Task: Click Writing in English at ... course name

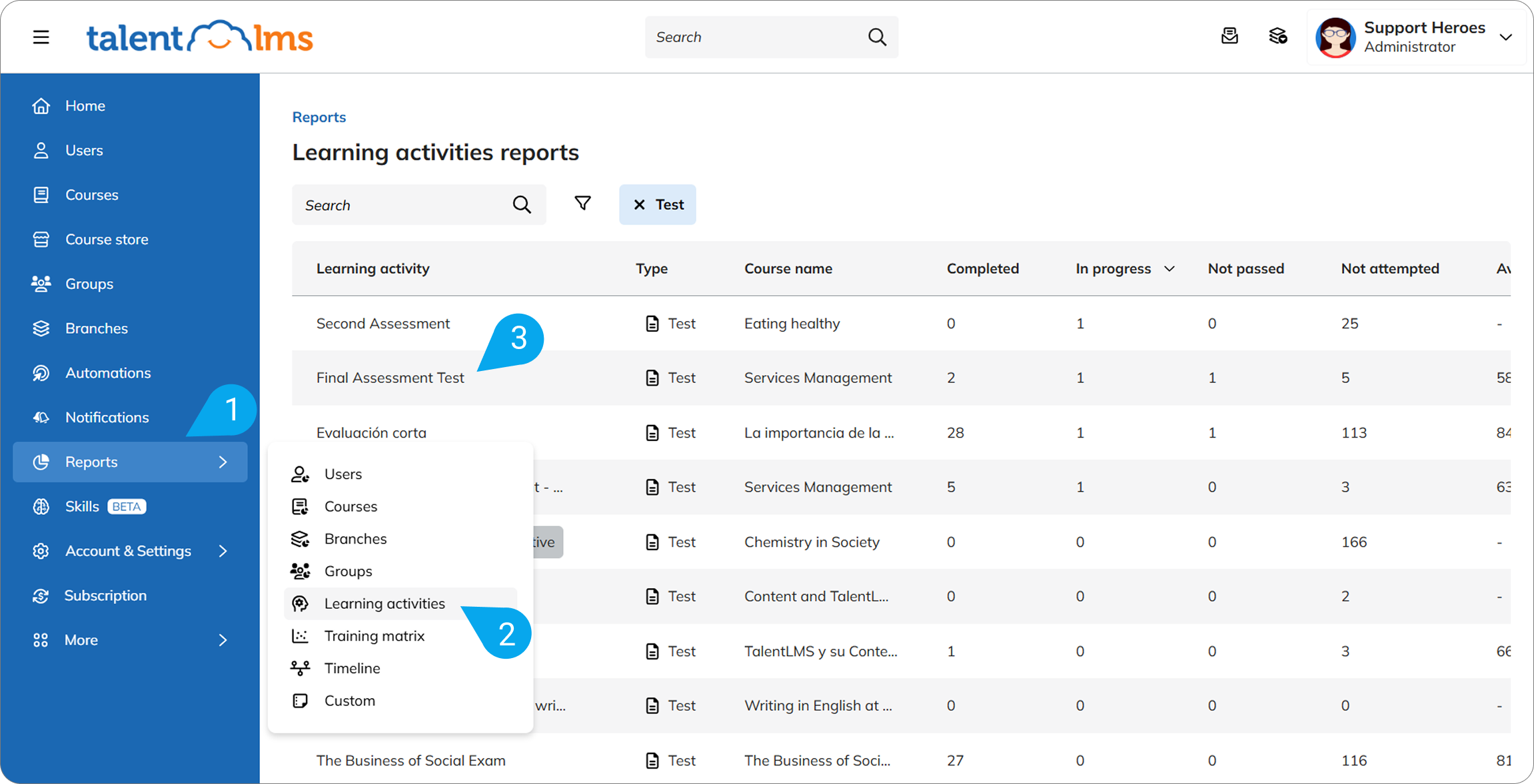Action: 818,705
